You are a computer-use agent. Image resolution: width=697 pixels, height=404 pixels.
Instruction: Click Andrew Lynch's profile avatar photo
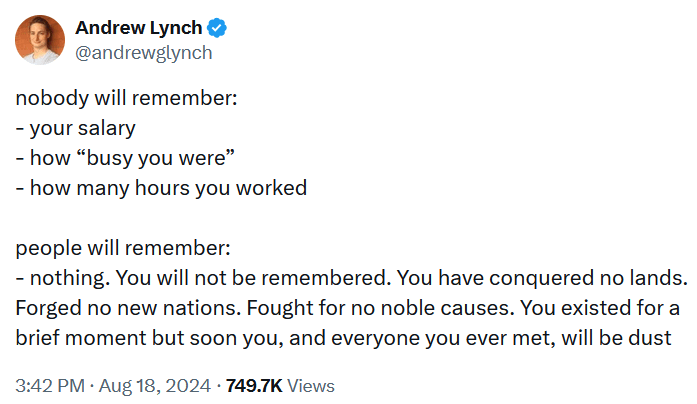pyautogui.click(x=40, y=40)
